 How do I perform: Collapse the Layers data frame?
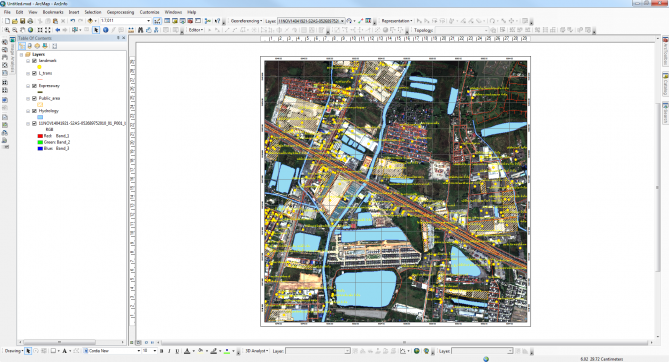point(21,55)
